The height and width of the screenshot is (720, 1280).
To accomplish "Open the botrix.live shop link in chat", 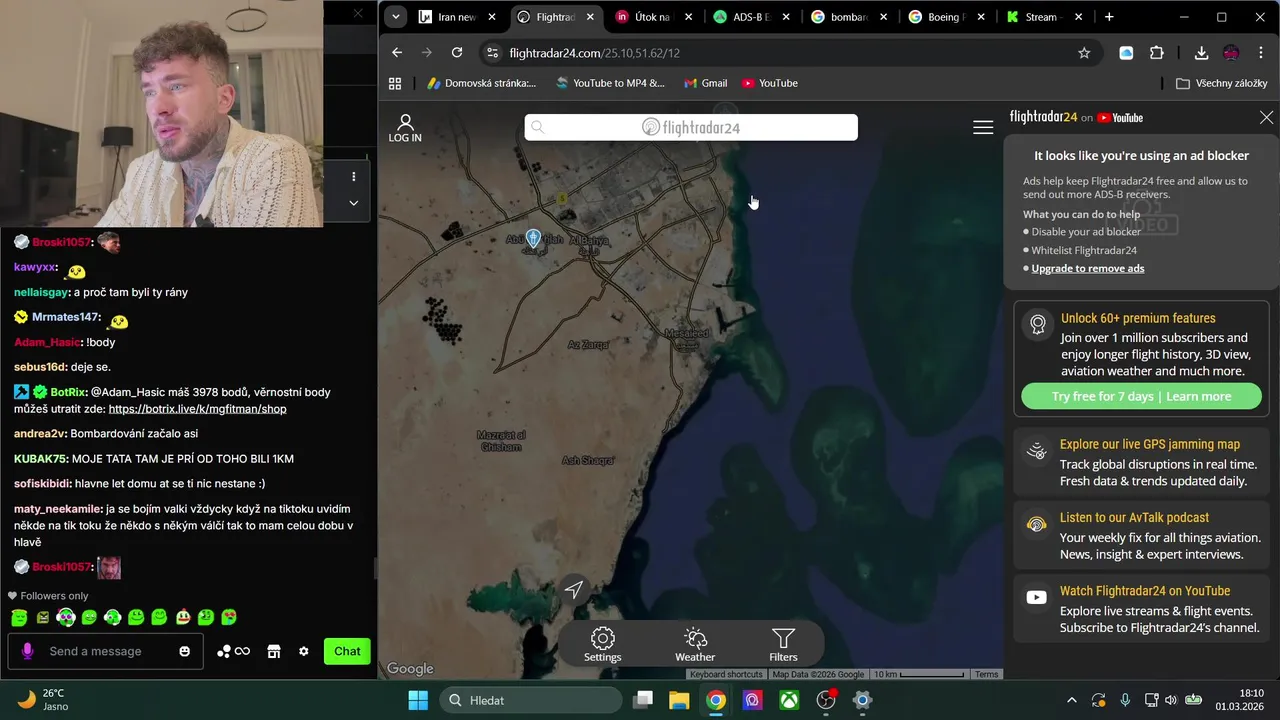I will (198, 409).
